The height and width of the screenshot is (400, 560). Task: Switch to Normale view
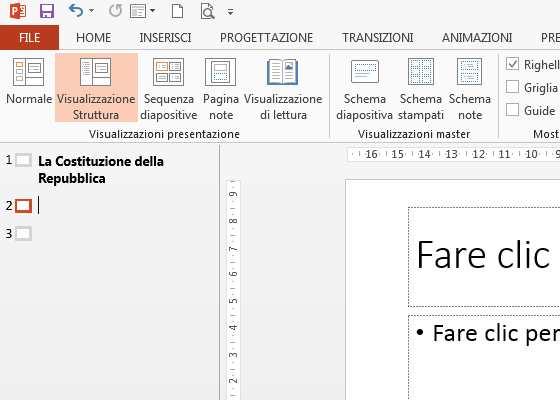pyautogui.click(x=29, y=88)
